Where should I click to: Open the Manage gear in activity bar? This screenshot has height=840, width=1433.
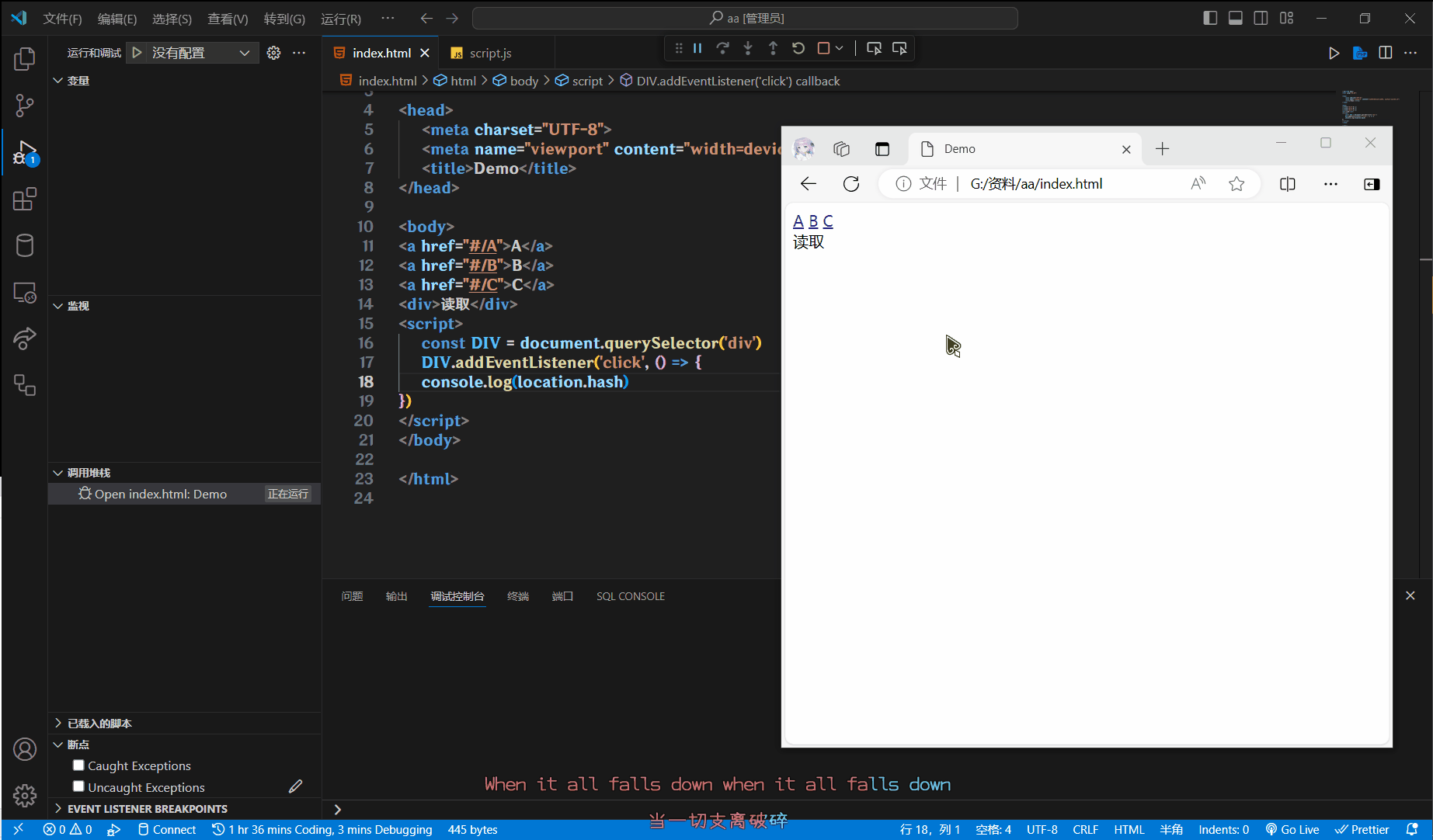click(x=25, y=796)
